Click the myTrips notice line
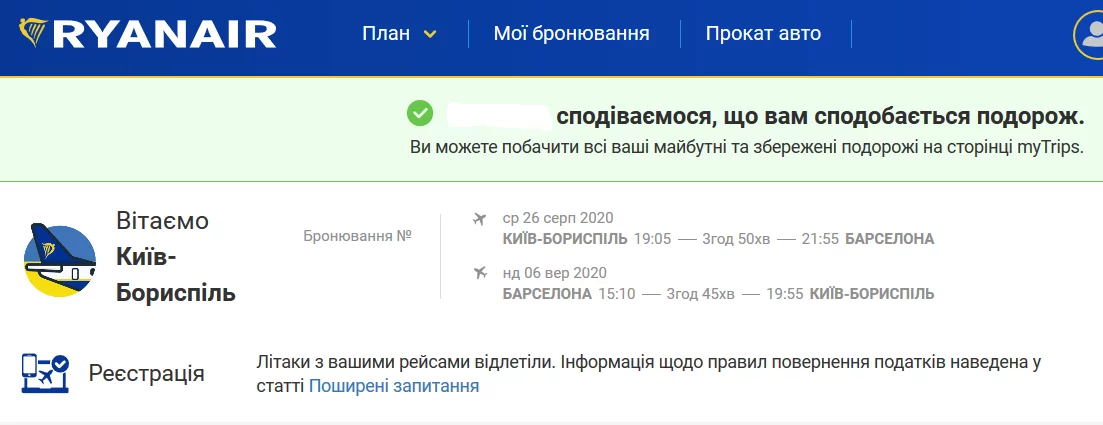1103x425 pixels. click(746, 147)
